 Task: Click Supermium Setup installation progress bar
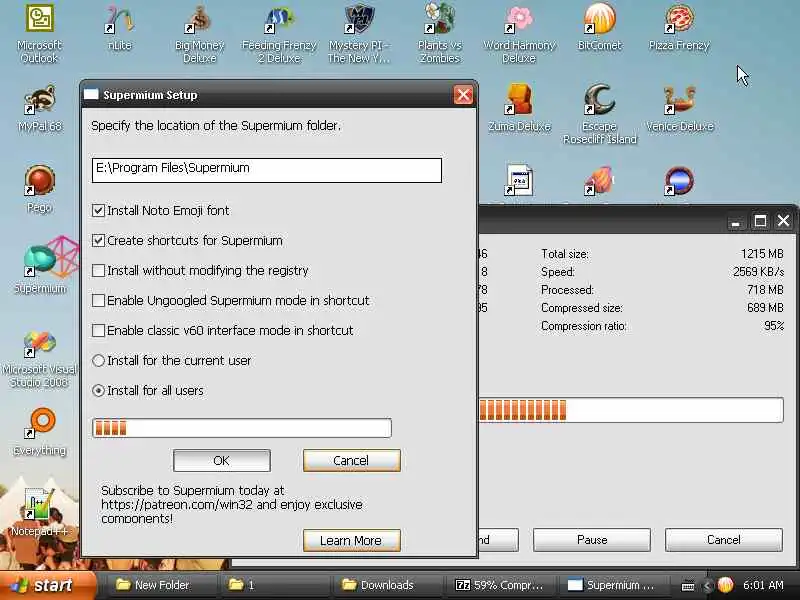(242, 428)
